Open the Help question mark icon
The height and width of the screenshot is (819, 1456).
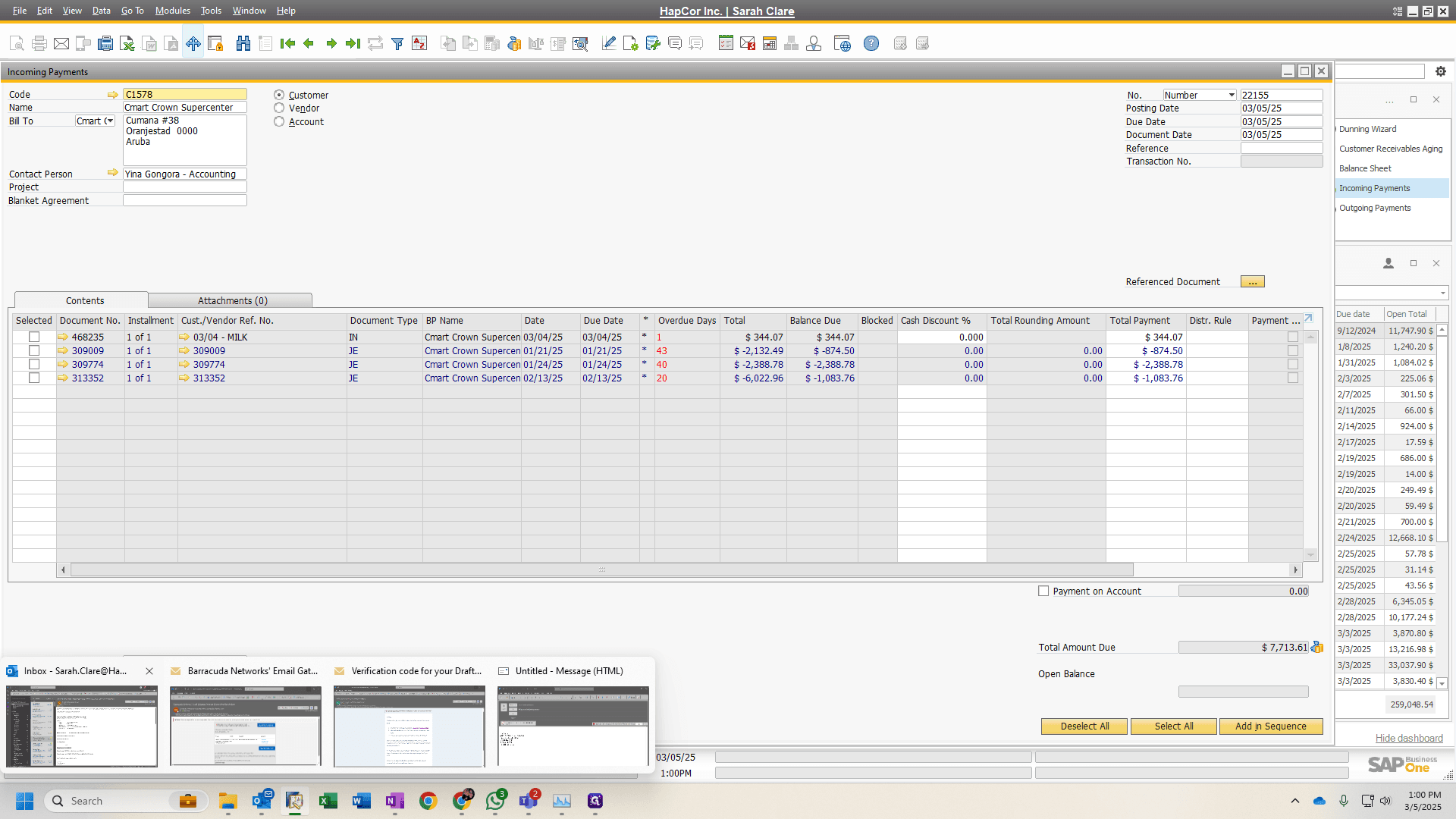871,43
